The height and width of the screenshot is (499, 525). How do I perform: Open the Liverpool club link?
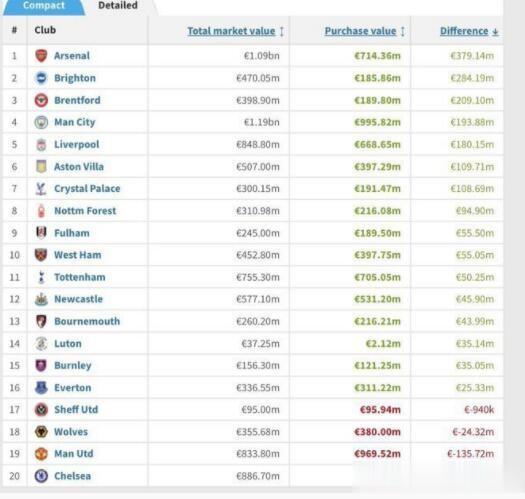77,144
